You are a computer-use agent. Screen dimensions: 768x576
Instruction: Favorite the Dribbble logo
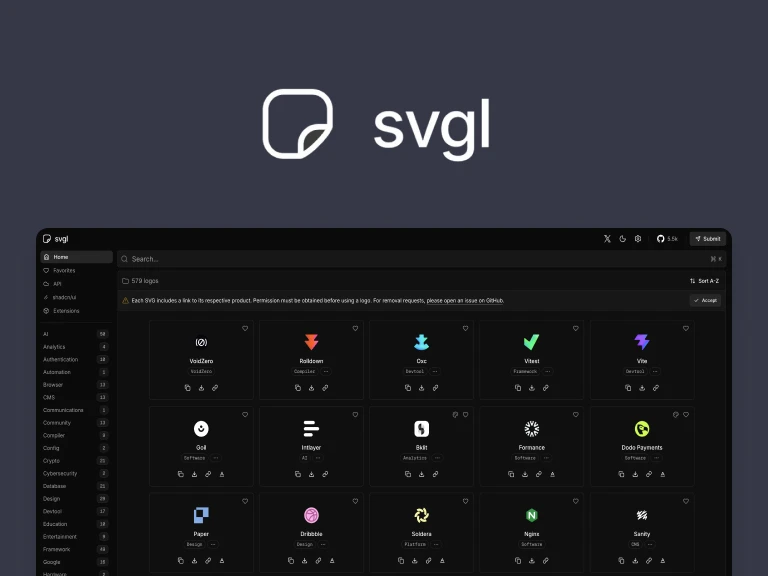355,501
